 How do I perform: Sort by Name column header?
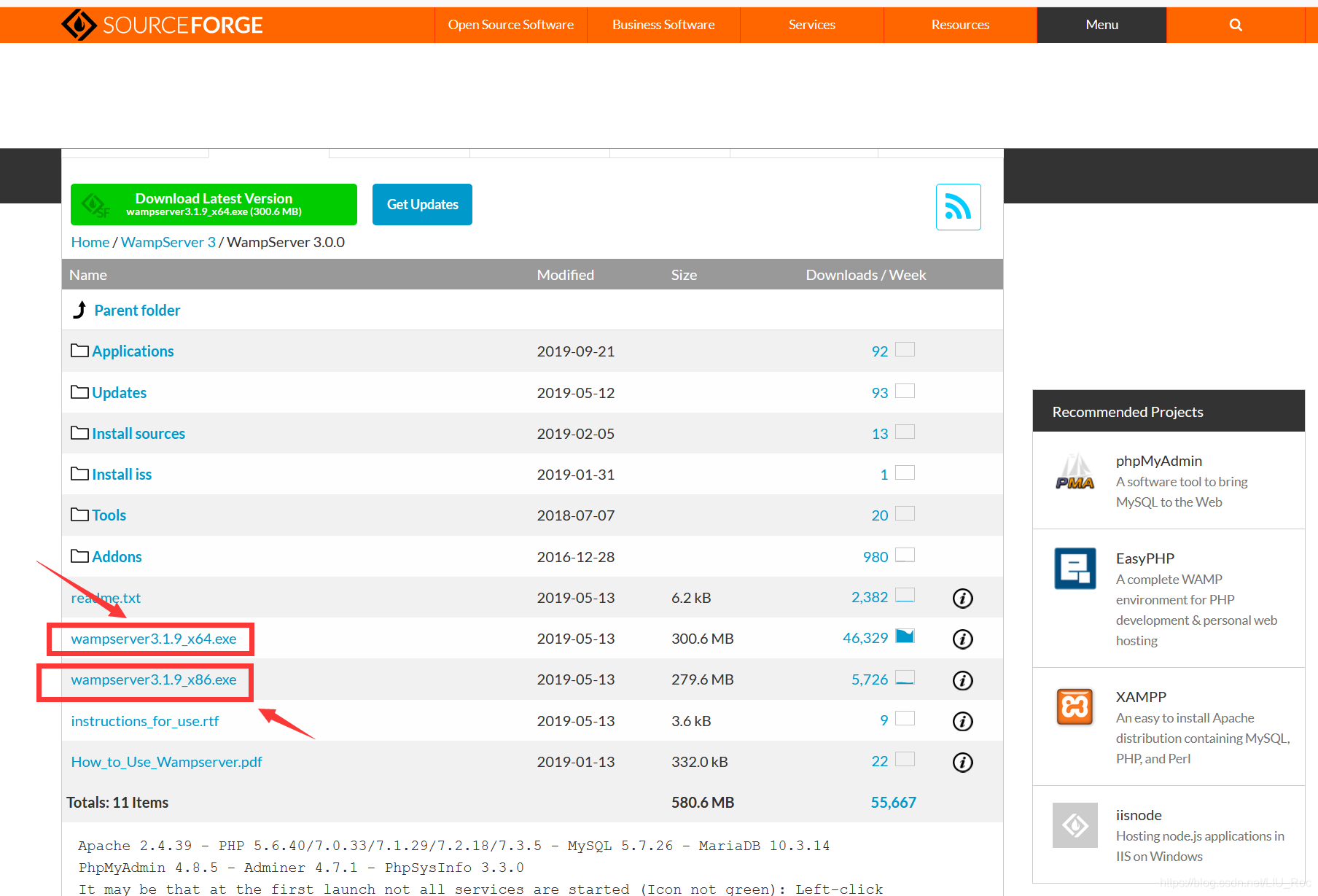(87, 275)
